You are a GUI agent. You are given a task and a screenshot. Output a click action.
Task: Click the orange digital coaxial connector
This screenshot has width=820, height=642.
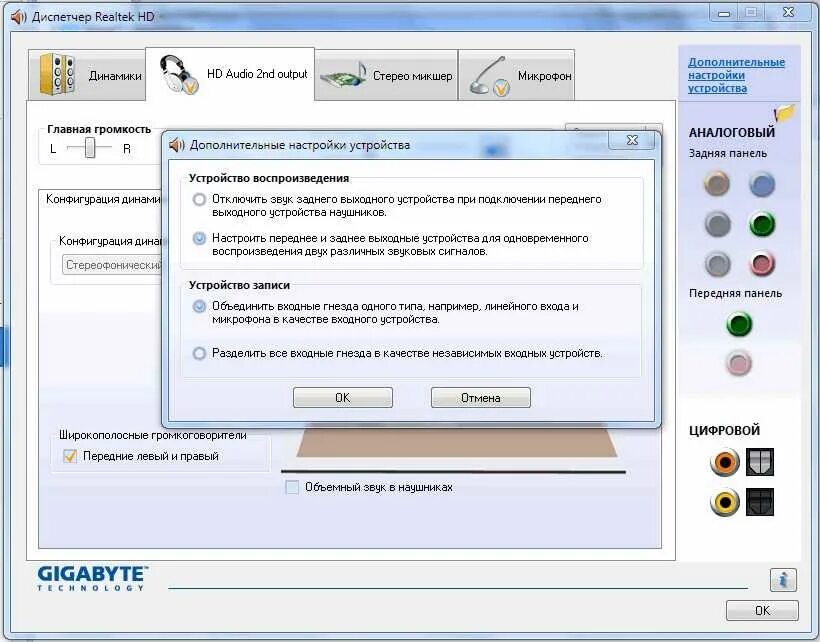pos(725,462)
